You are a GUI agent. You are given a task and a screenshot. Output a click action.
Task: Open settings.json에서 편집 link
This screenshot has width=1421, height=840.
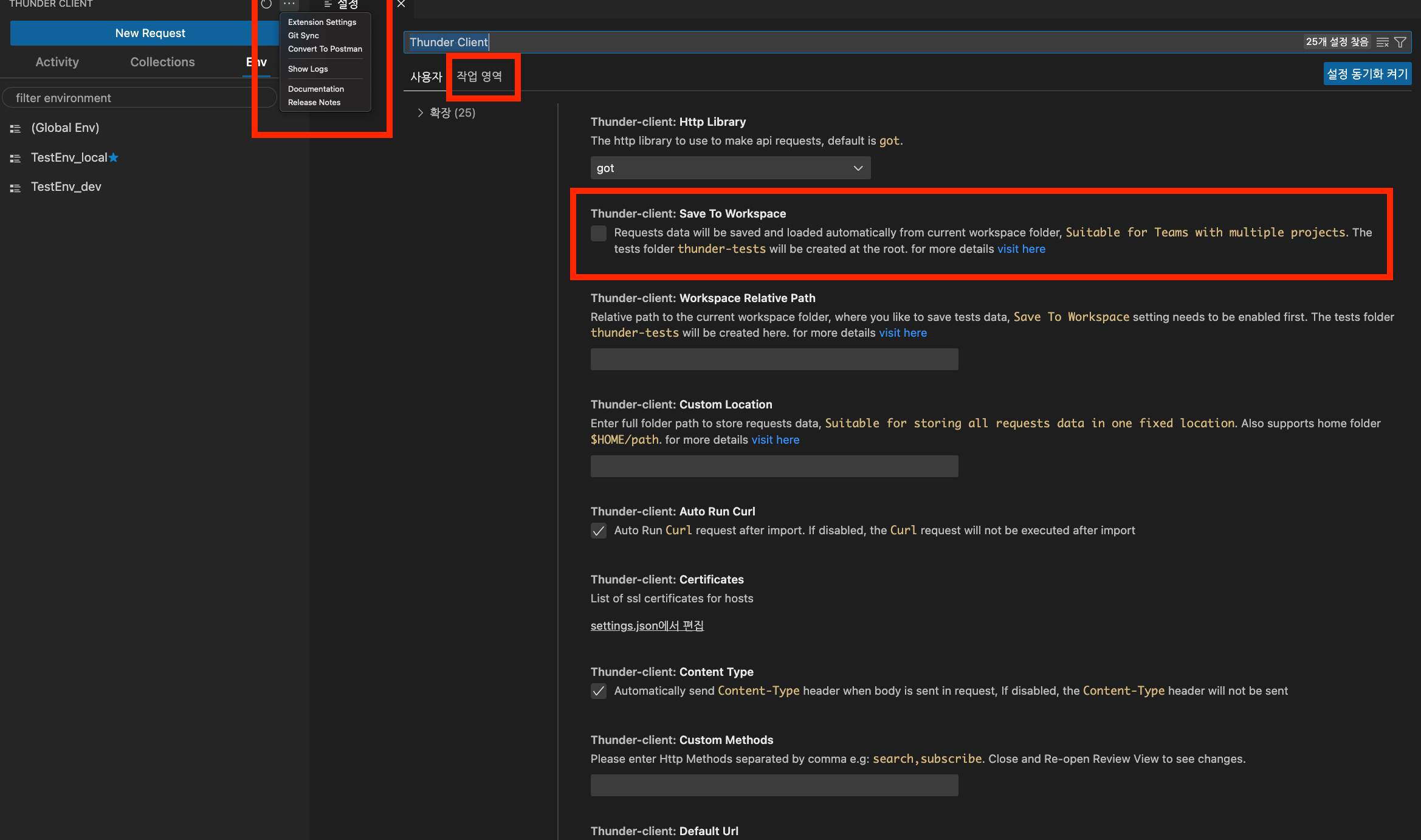pos(647,625)
